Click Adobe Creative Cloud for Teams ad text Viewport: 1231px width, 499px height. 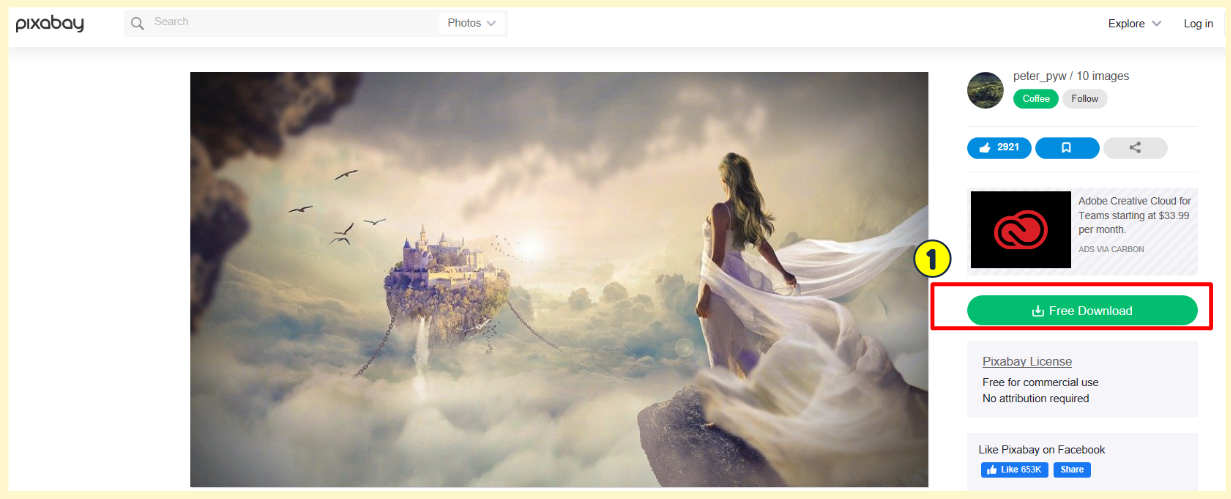[x=1134, y=215]
